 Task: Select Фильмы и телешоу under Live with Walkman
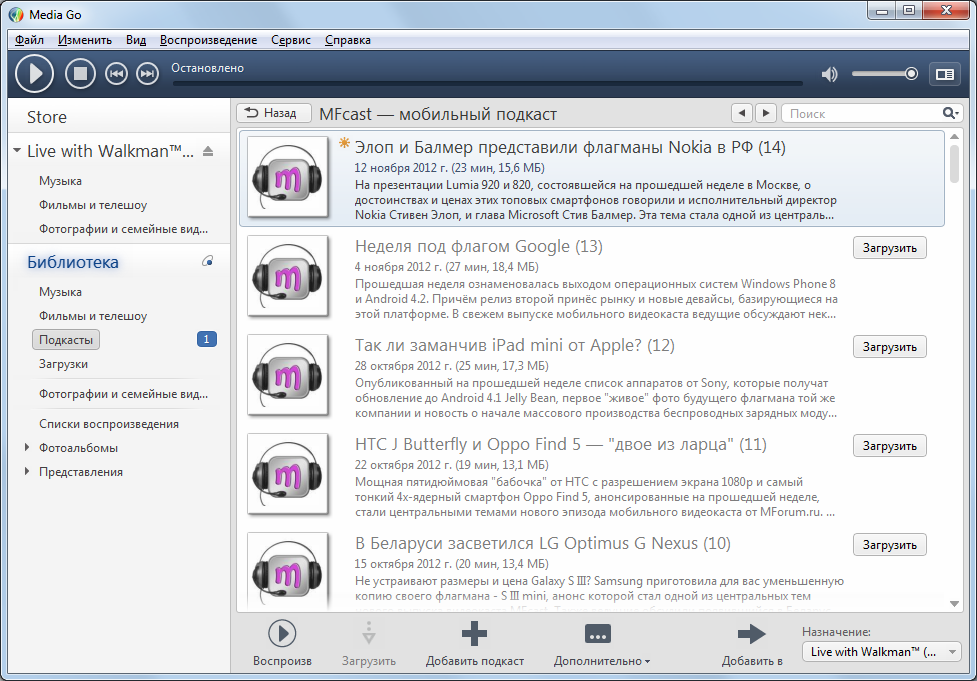pos(93,205)
